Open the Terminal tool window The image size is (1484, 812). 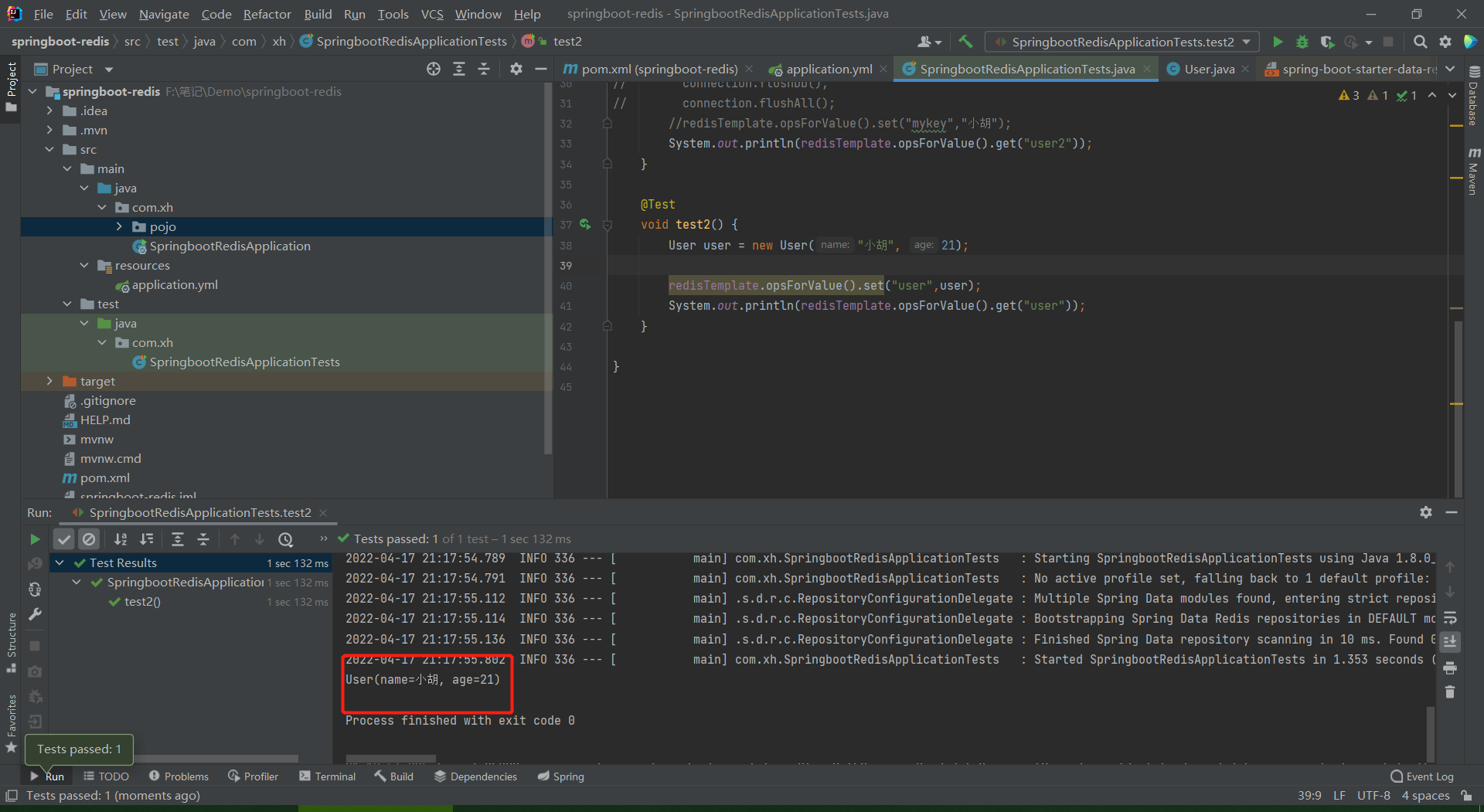pyautogui.click(x=328, y=776)
